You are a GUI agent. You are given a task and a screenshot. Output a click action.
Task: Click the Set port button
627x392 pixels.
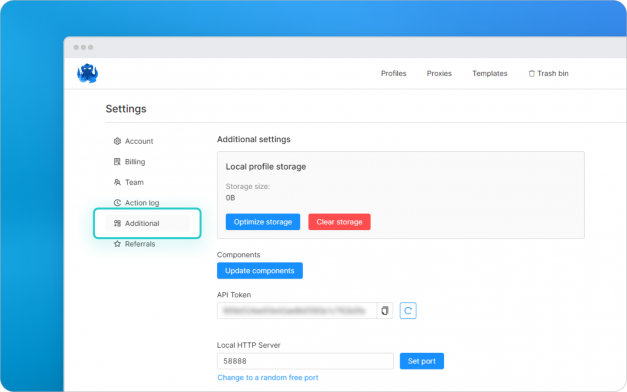[x=422, y=361]
